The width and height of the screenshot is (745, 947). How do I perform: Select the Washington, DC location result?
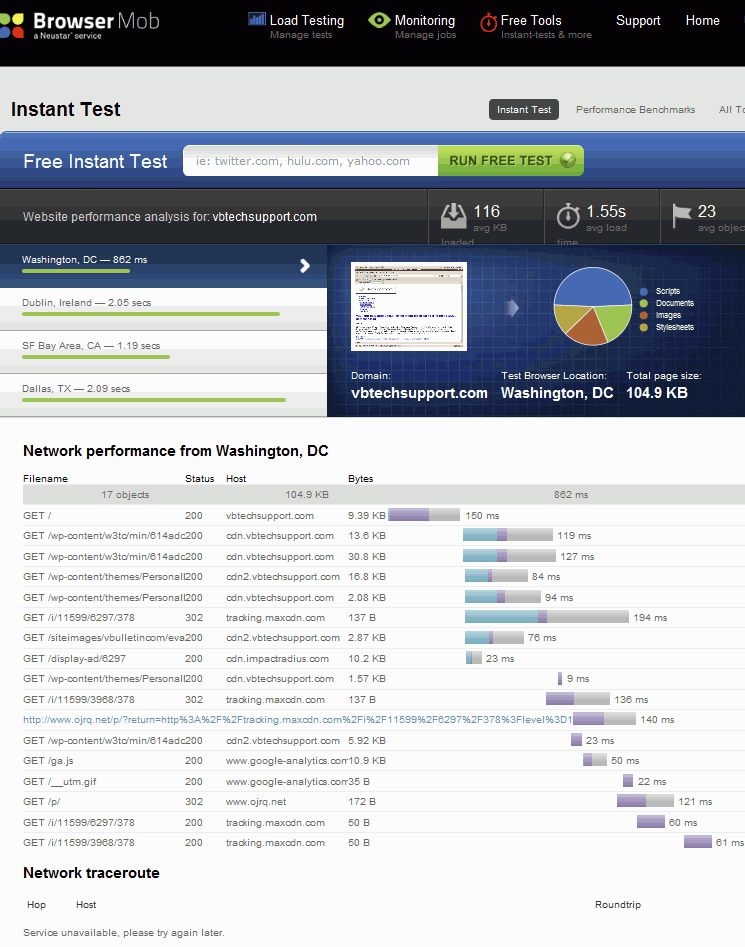163,266
